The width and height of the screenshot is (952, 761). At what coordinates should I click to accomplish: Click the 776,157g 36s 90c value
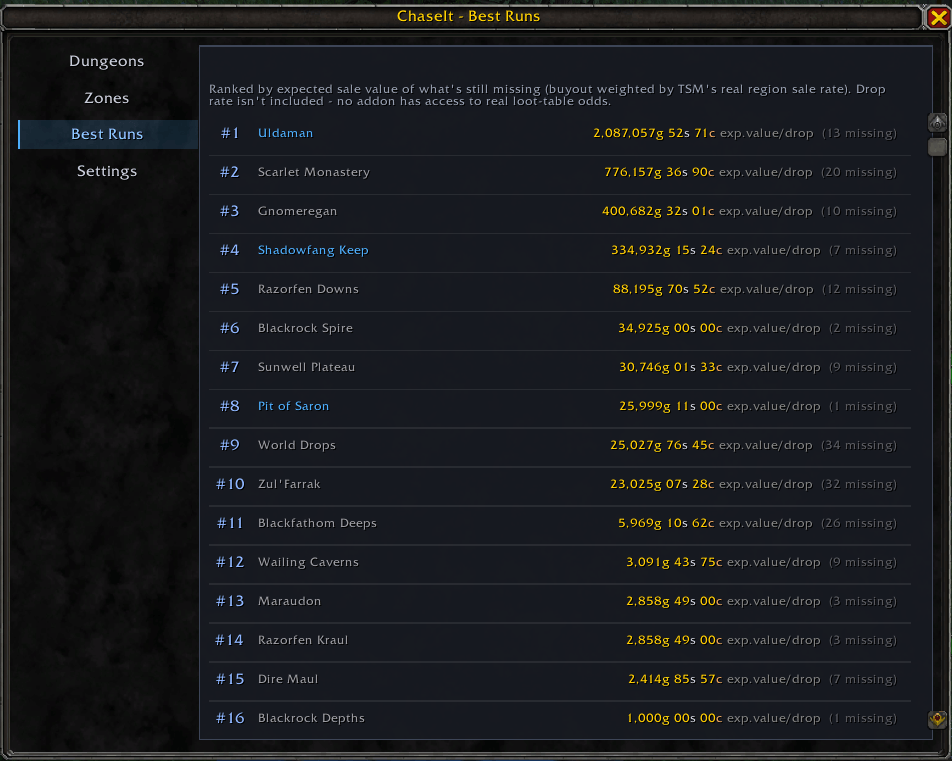(x=659, y=172)
